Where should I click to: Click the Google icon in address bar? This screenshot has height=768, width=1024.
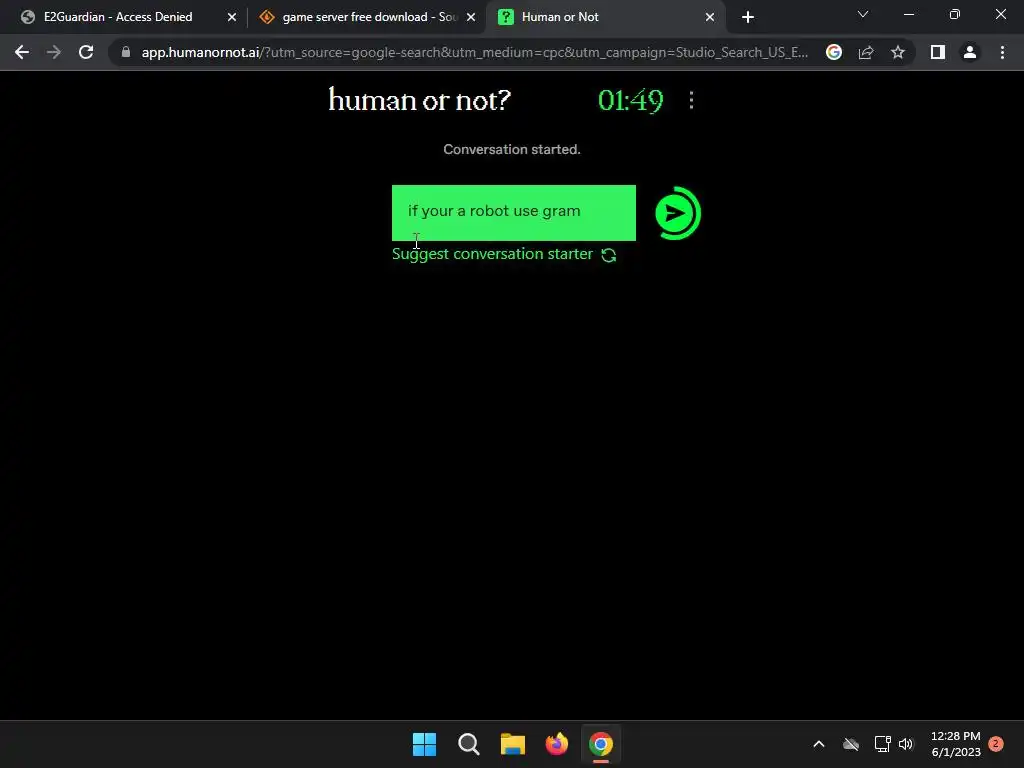[x=834, y=52]
